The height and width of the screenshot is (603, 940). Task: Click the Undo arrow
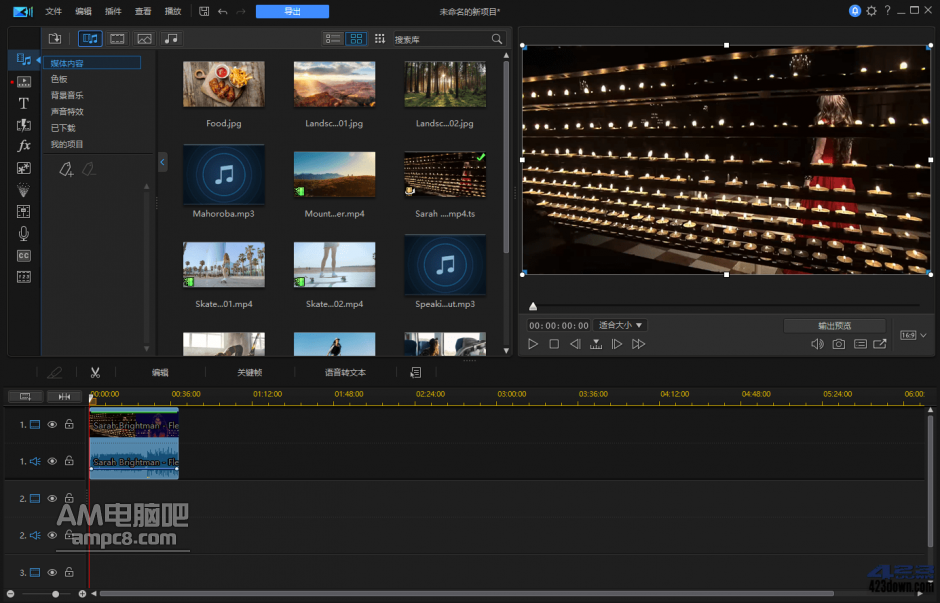(x=222, y=11)
